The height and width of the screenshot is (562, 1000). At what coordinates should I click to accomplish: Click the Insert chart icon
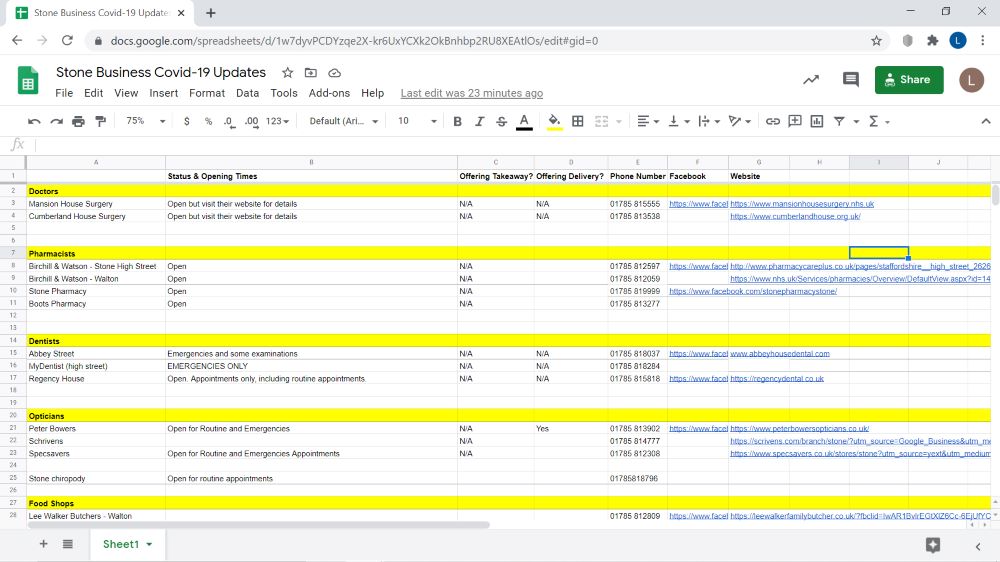817,121
